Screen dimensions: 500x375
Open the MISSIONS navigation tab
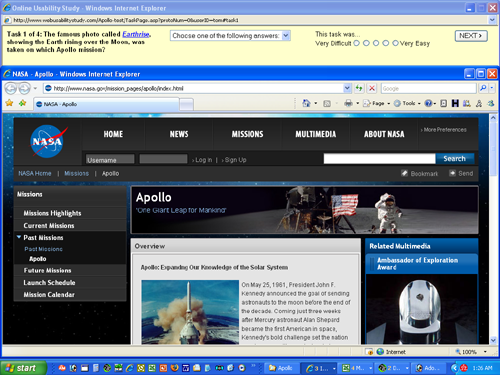(x=247, y=134)
